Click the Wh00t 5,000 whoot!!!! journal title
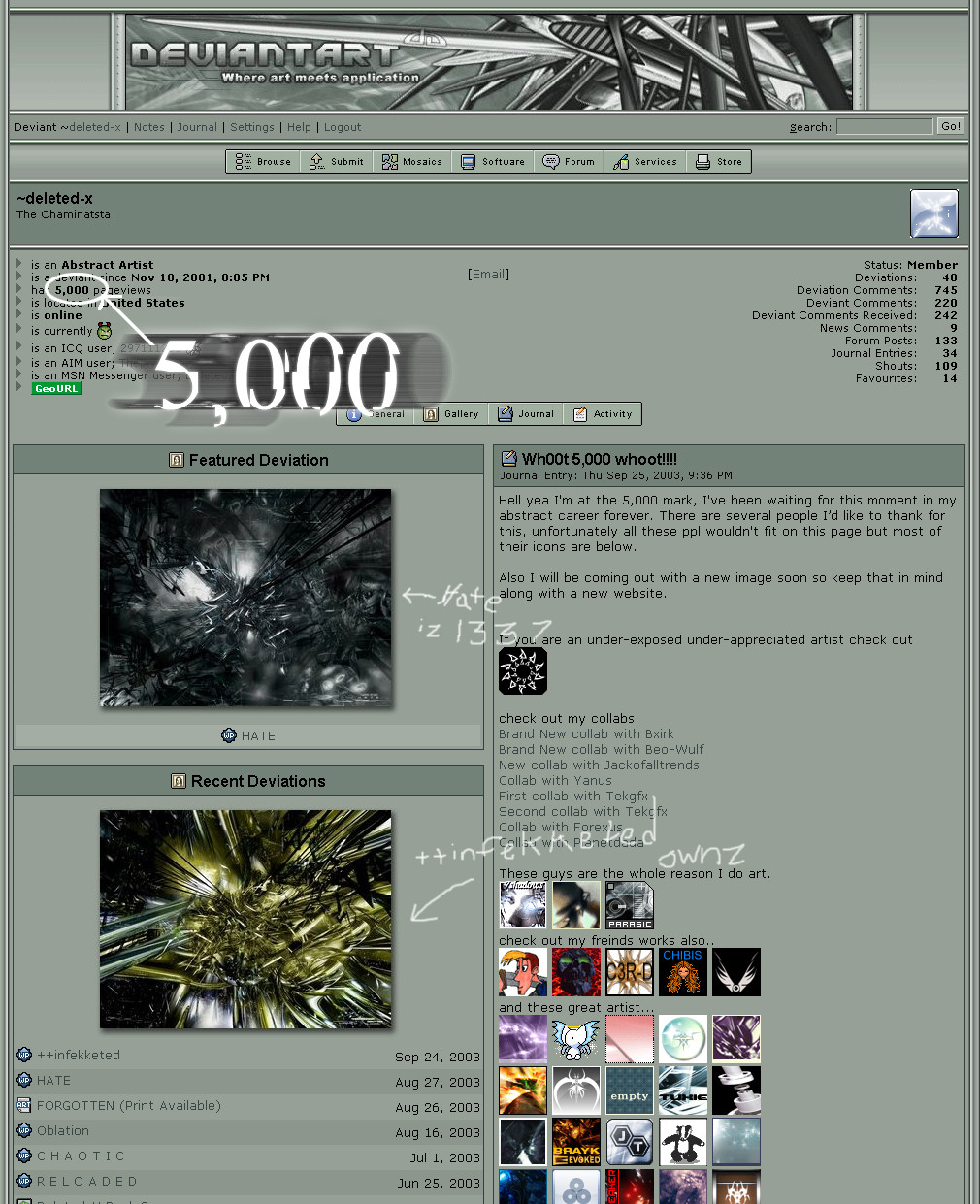This screenshot has height=1204, width=980. point(600,459)
